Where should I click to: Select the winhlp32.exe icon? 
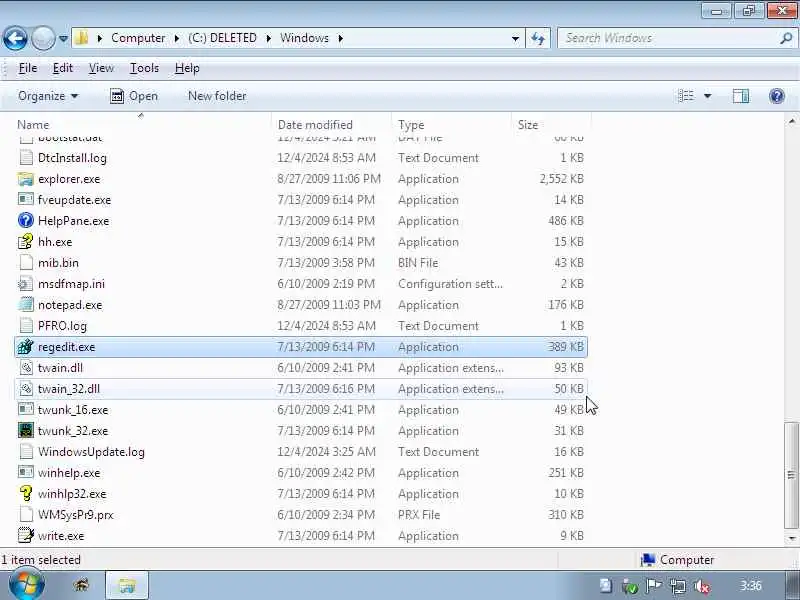coord(26,493)
